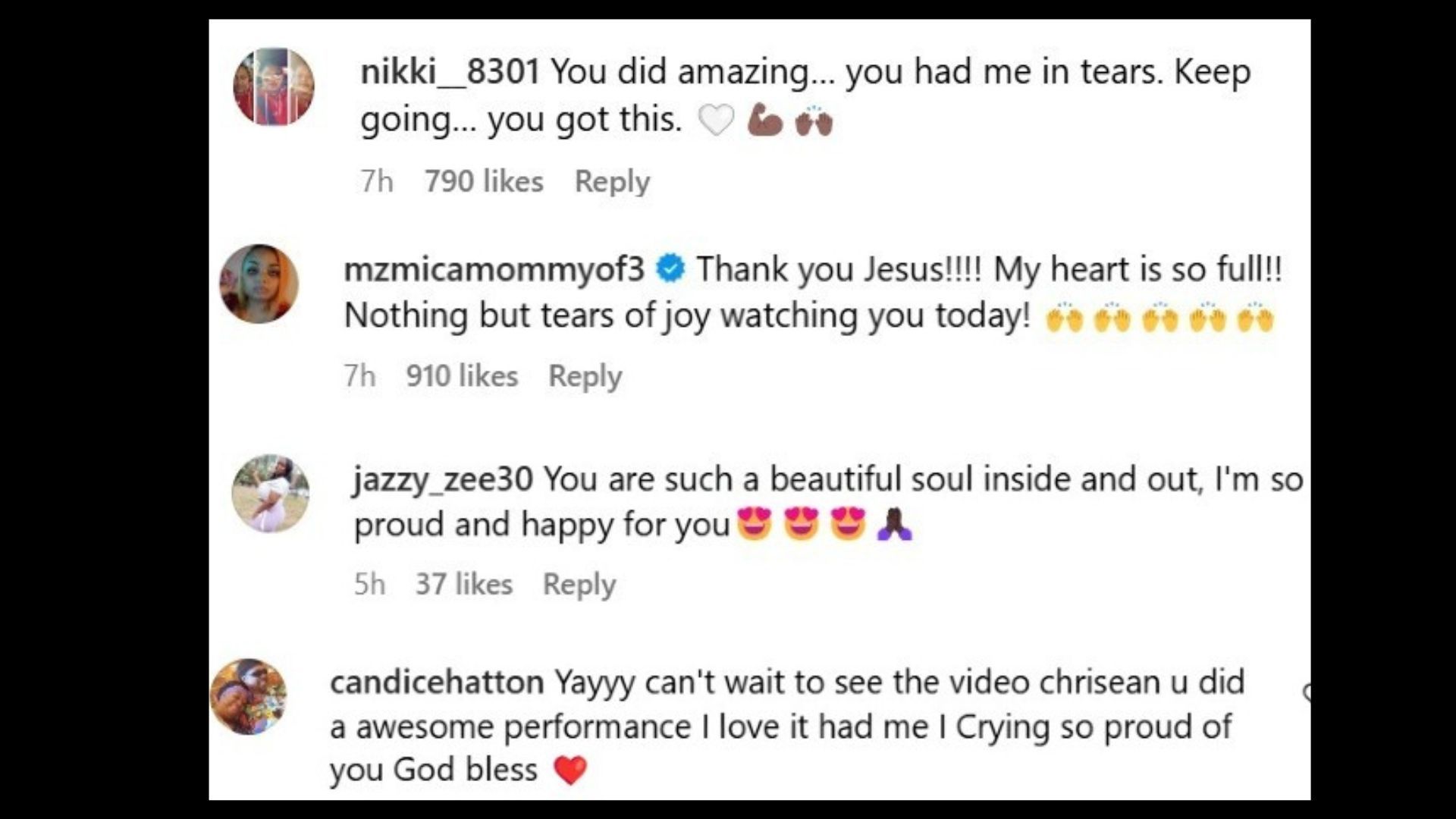The width and height of the screenshot is (1456, 819).
Task: View the 910 likes list
Action: point(462,376)
